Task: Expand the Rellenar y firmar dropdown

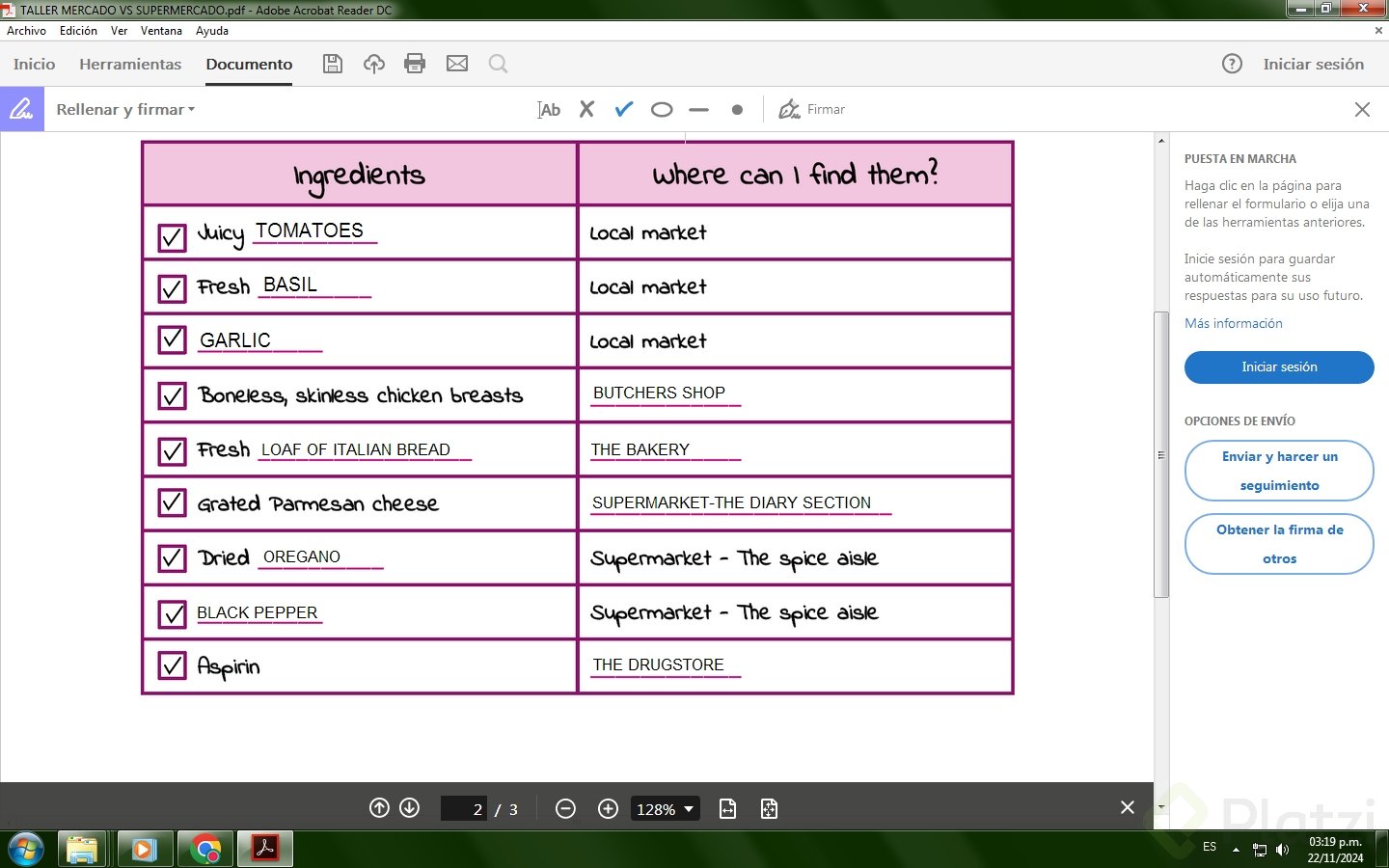Action: 125,109
